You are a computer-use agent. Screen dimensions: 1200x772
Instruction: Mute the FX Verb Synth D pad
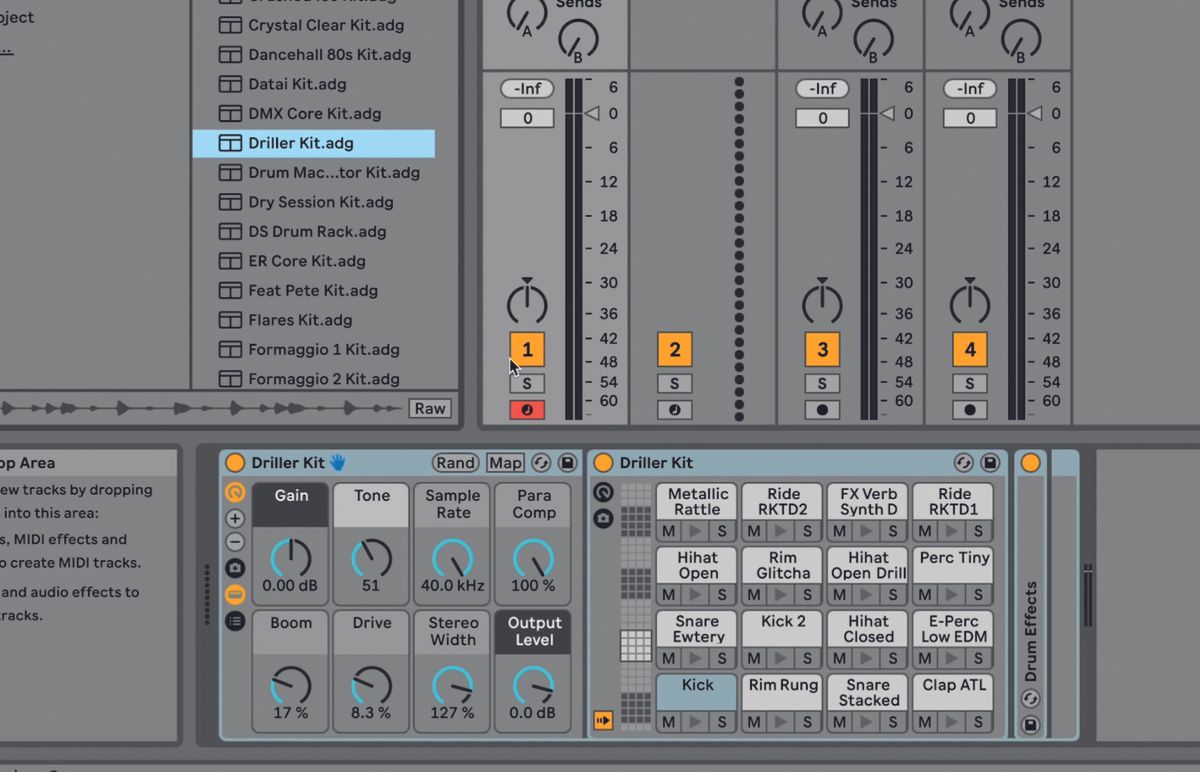tap(839, 531)
